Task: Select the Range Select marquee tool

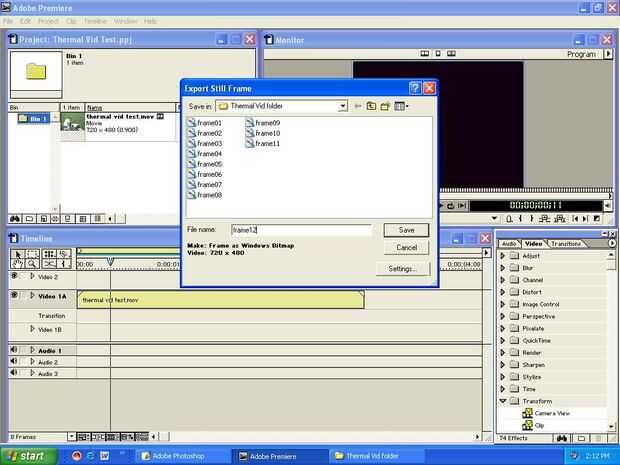Action: (x=32, y=254)
